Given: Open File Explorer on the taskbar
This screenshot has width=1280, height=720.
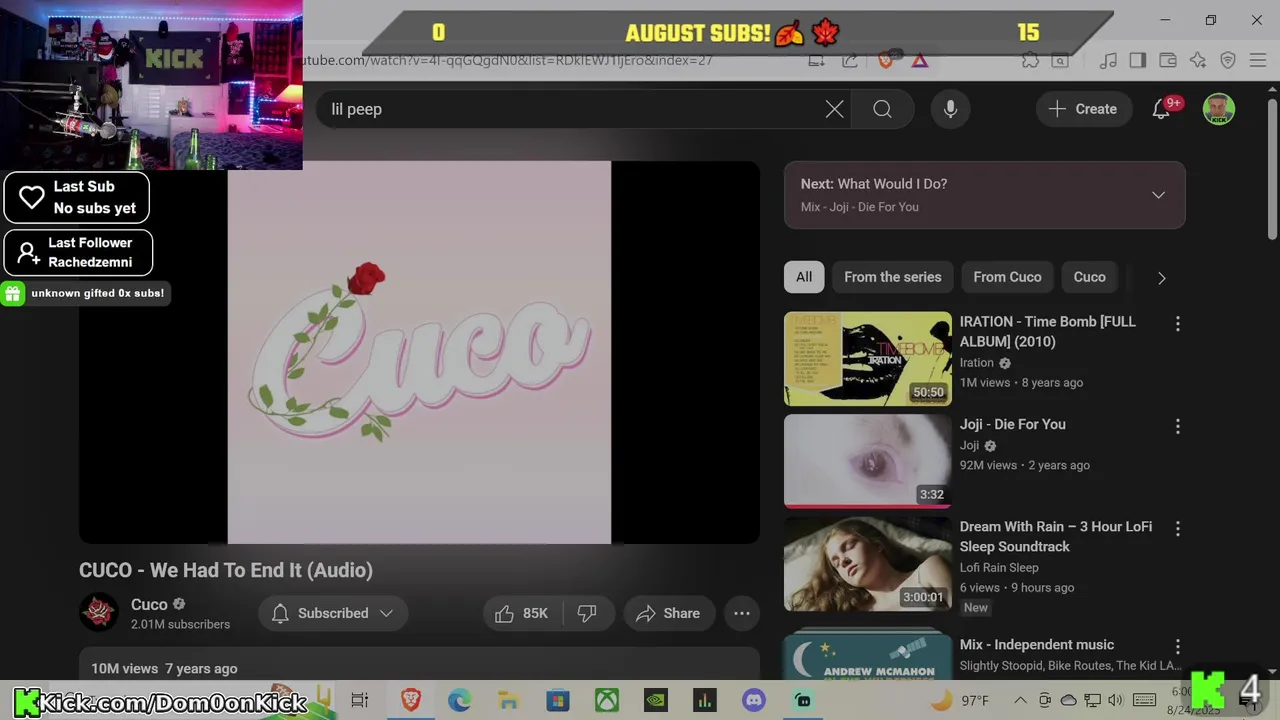Looking at the screenshot, I should coord(508,700).
